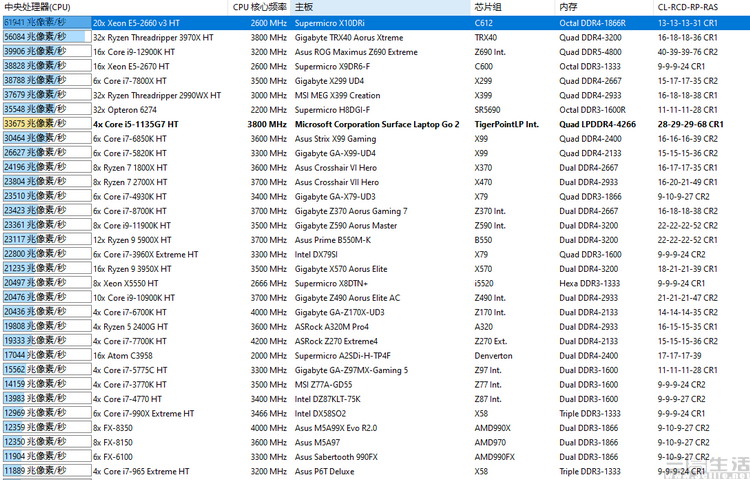Image resolution: width=750 pixels, height=480 pixels.
Task: Select the 4x Core i7-7700K HT entry
Action: point(130,341)
